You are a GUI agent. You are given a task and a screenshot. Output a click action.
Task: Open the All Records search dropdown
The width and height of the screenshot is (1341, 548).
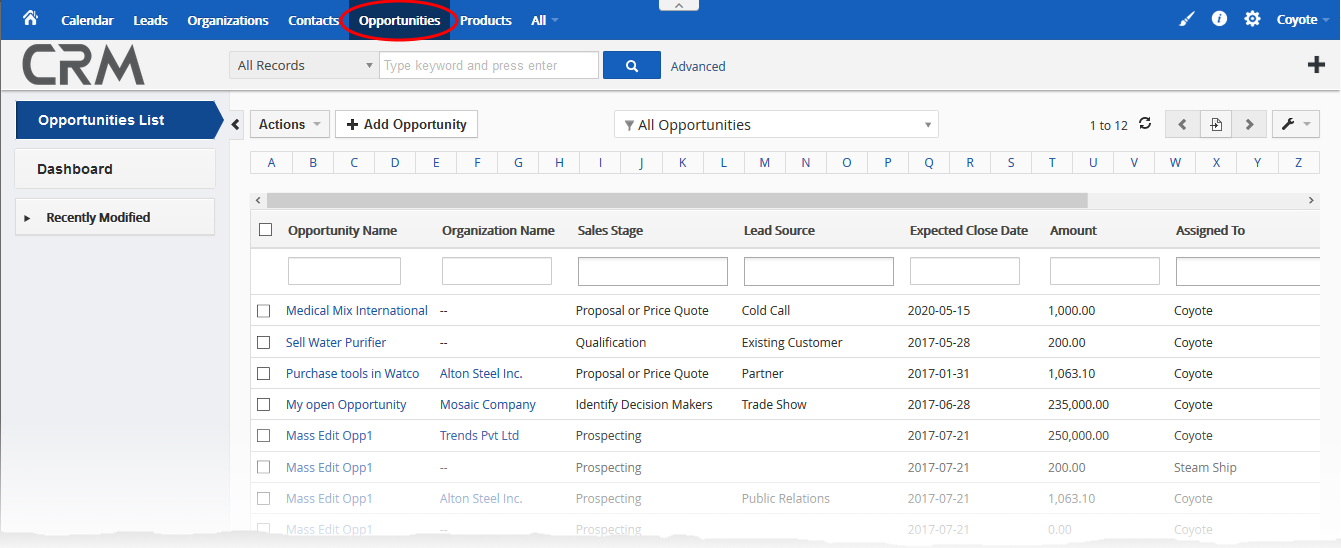[x=304, y=65]
